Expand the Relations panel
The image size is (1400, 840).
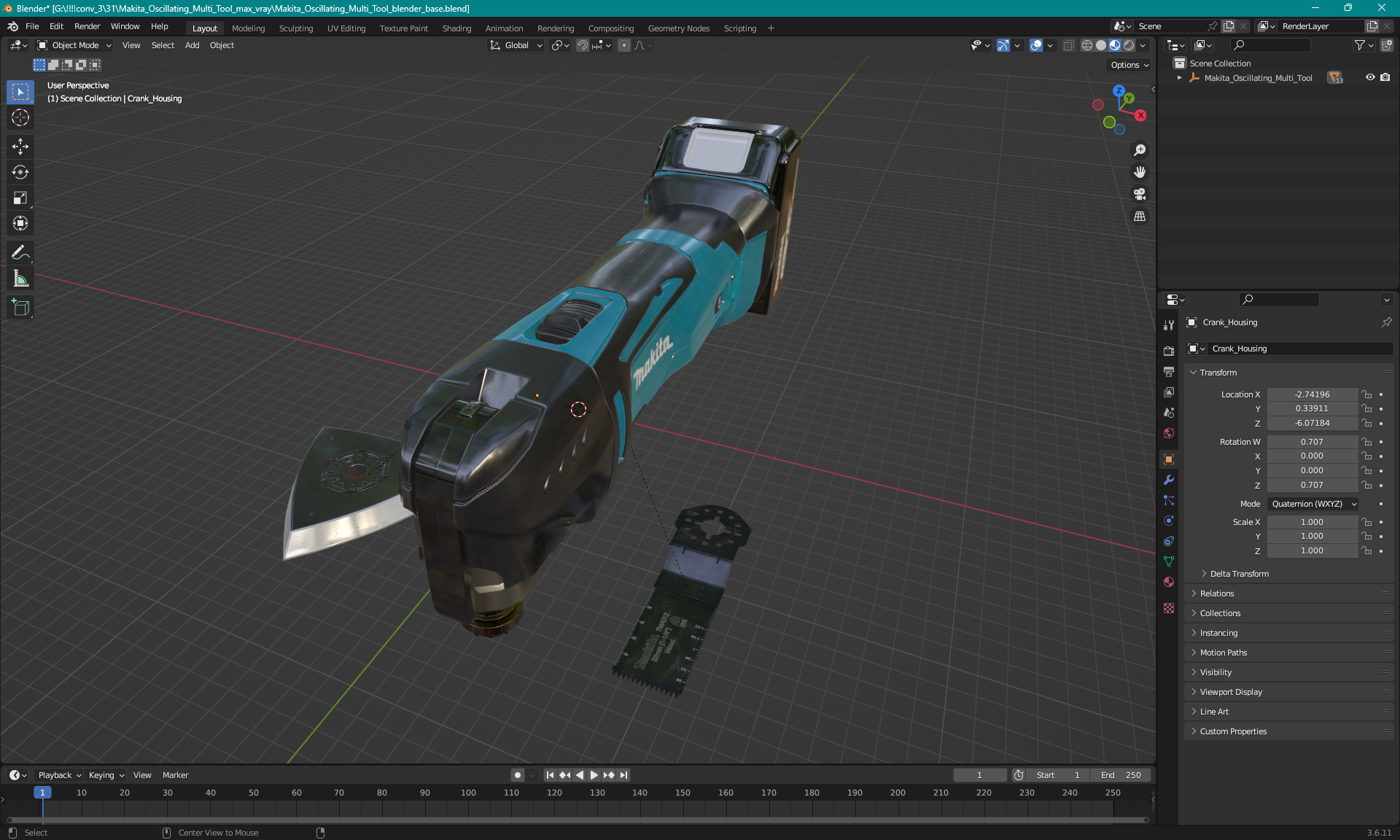[x=1217, y=594]
